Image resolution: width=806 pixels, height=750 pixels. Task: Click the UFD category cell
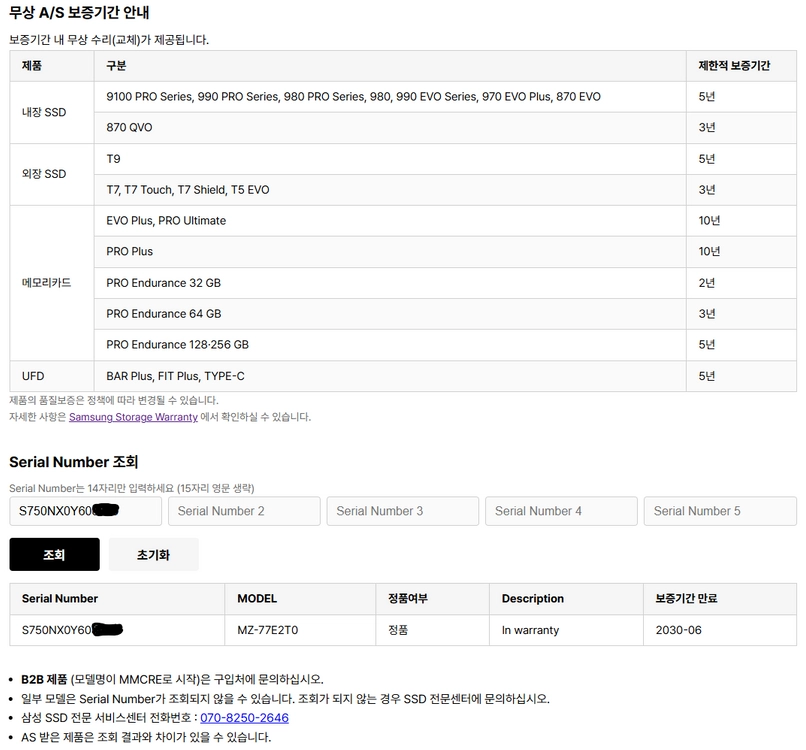[51, 376]
